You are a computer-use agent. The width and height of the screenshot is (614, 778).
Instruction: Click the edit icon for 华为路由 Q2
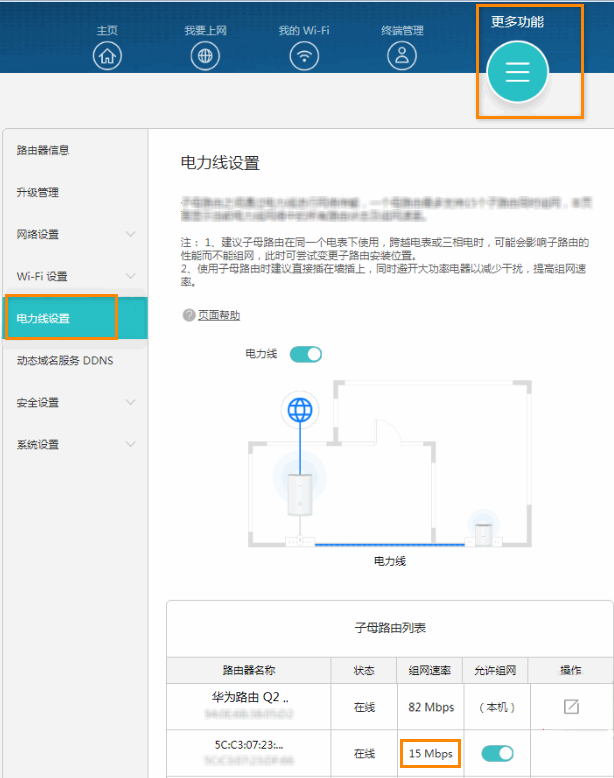(571, 707)
